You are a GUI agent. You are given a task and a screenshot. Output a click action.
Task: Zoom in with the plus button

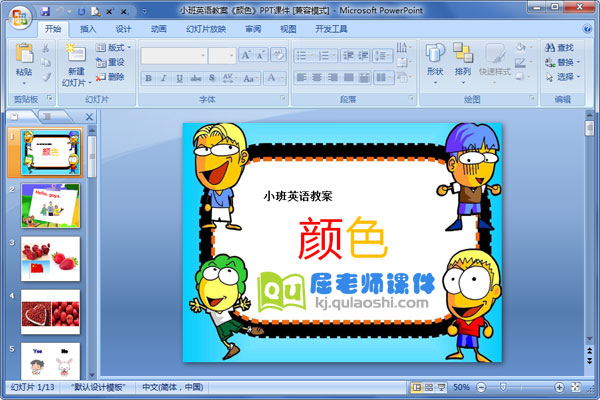point(559,387)
